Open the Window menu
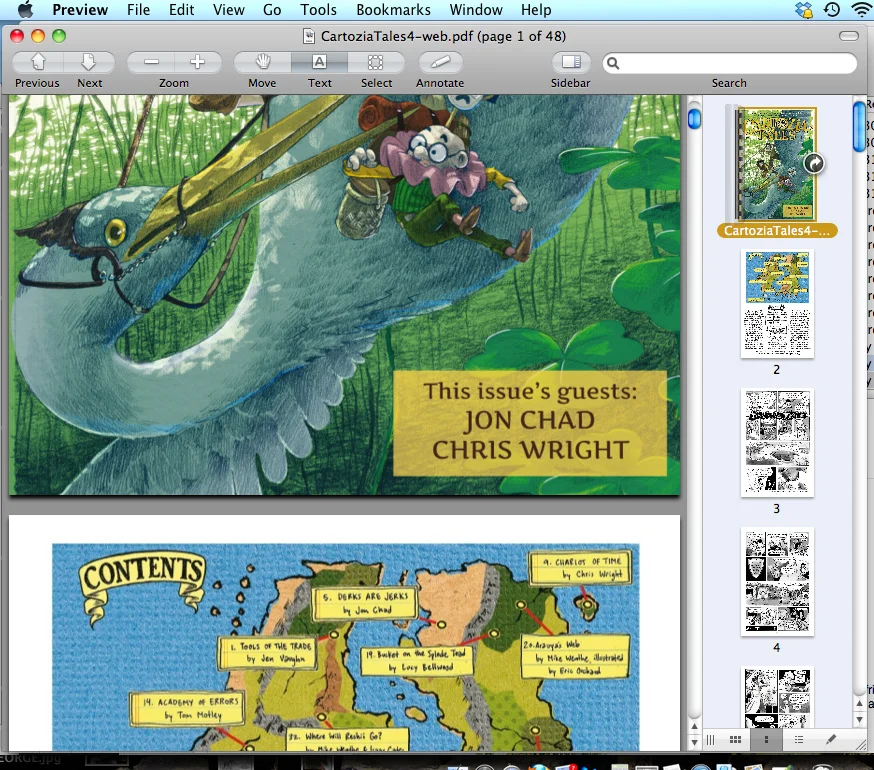Viewport: 874px width, 770px height. pyautogui.click(x=476, y=9)
